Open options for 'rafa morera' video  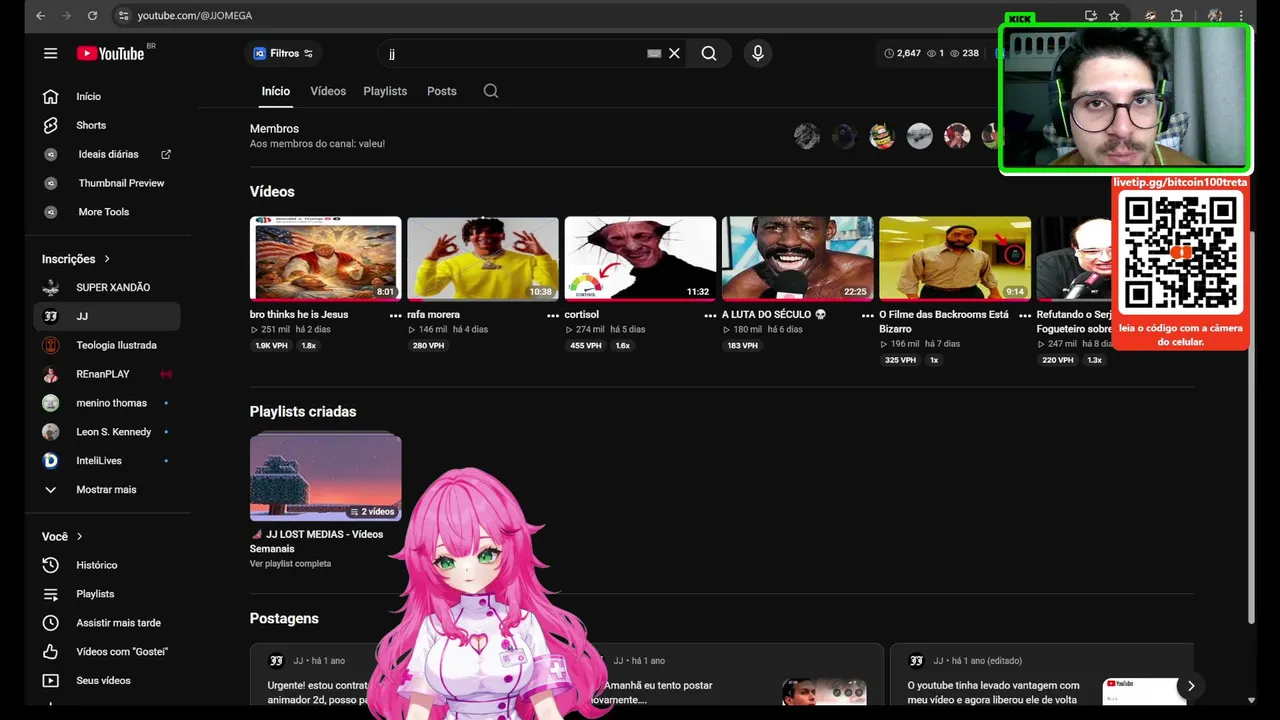click(553, 315)
